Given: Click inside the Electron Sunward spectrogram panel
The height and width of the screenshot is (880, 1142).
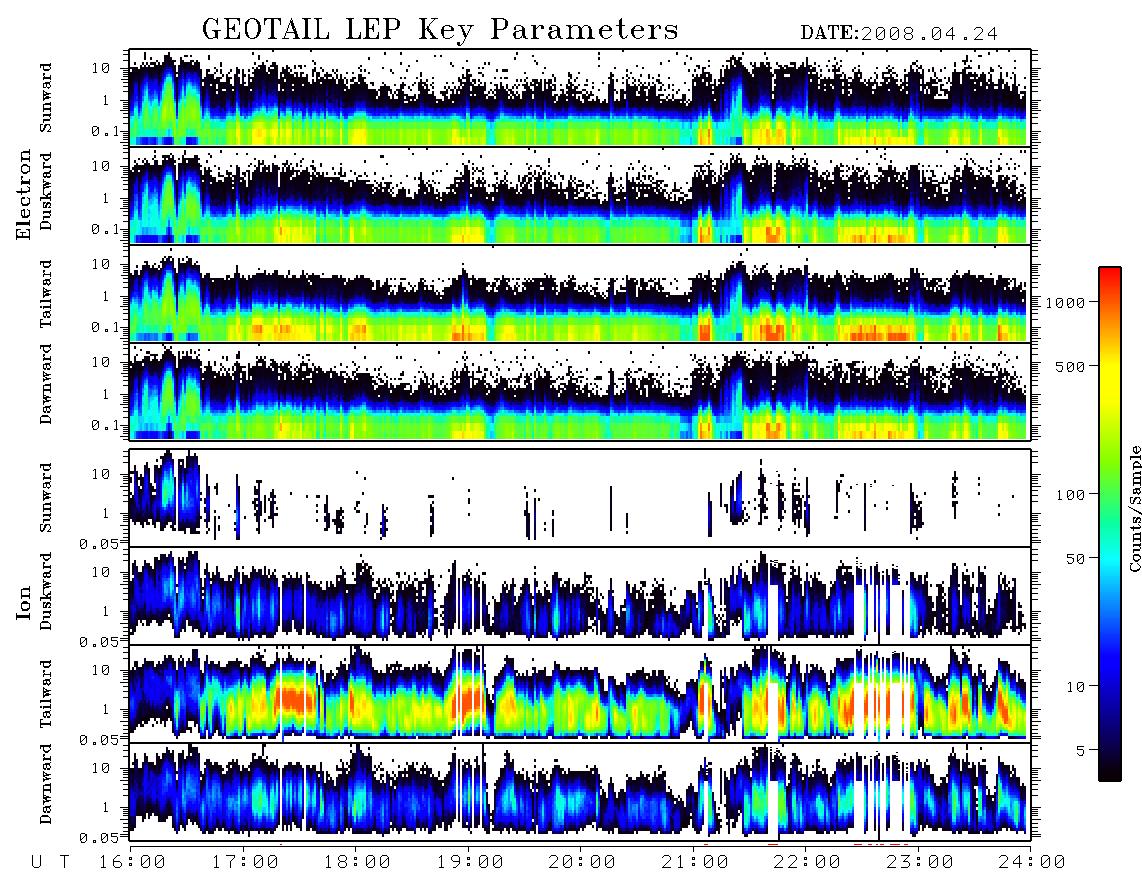Looking at the screenshot, I should tap(580, 98).
